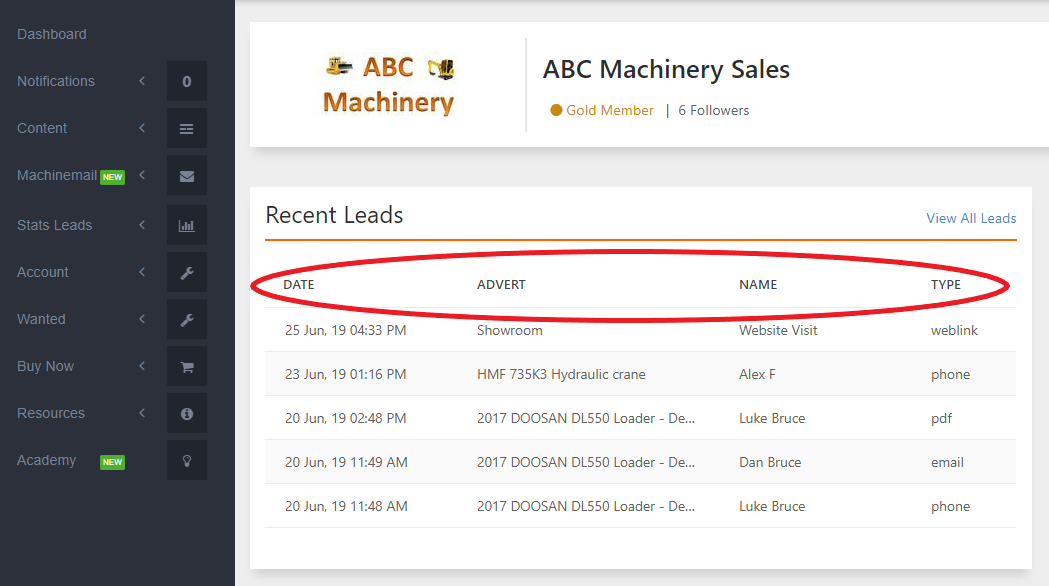Click the Buy Now shopping cart icon
1049x586 pixels.
[x=187, y=367]
